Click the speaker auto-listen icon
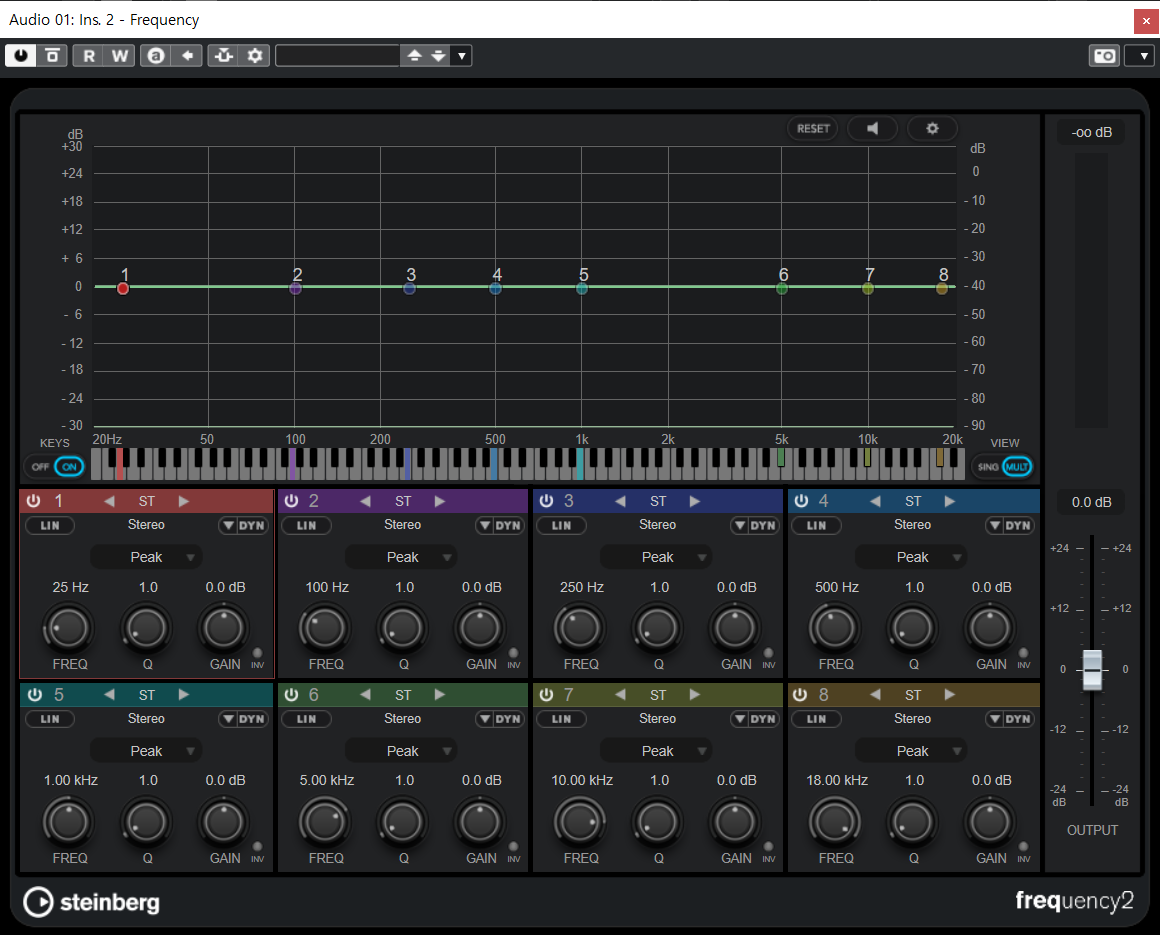 (873, 129)
